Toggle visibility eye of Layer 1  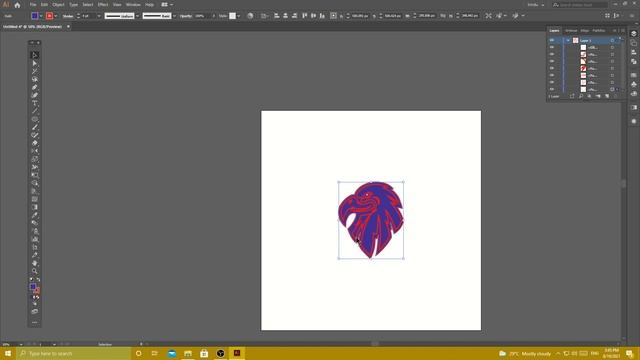pos(552,40)
